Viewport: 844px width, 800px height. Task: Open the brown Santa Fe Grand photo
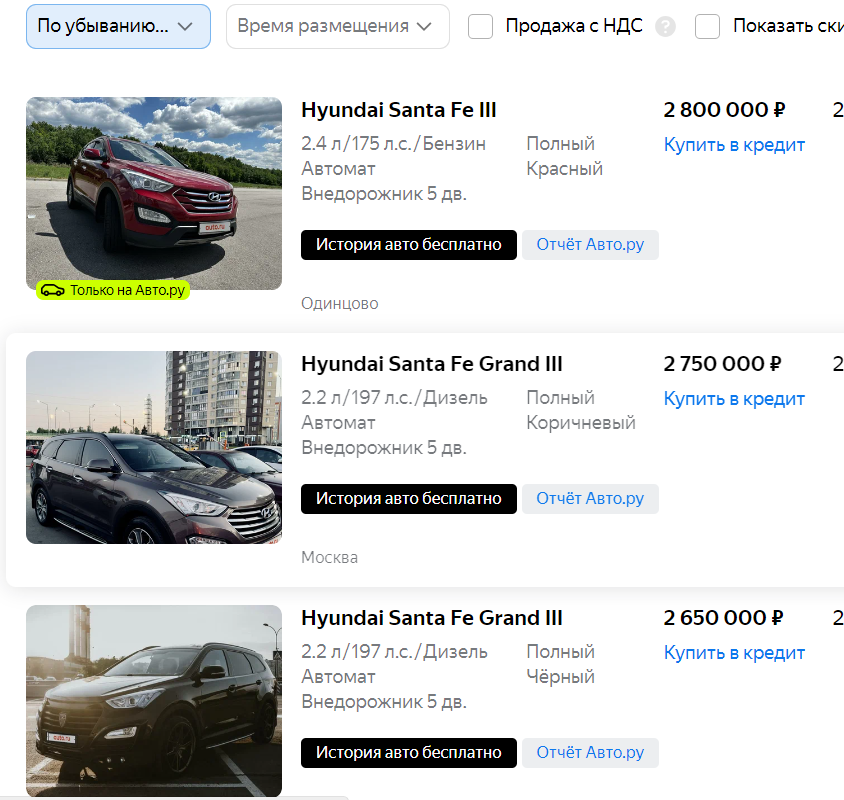pos(154,447)
